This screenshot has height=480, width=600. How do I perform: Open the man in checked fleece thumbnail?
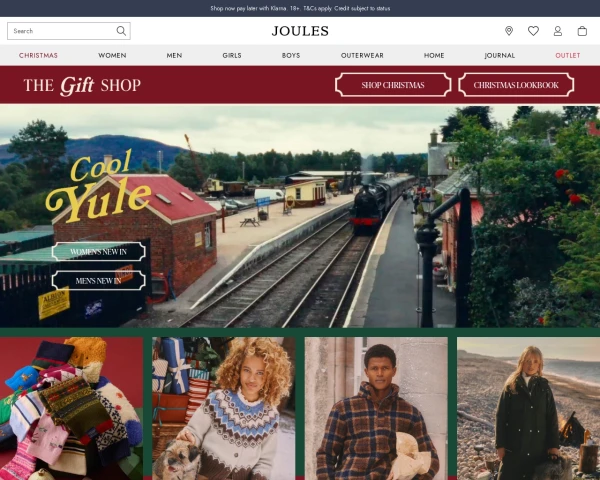click(376, 408)
